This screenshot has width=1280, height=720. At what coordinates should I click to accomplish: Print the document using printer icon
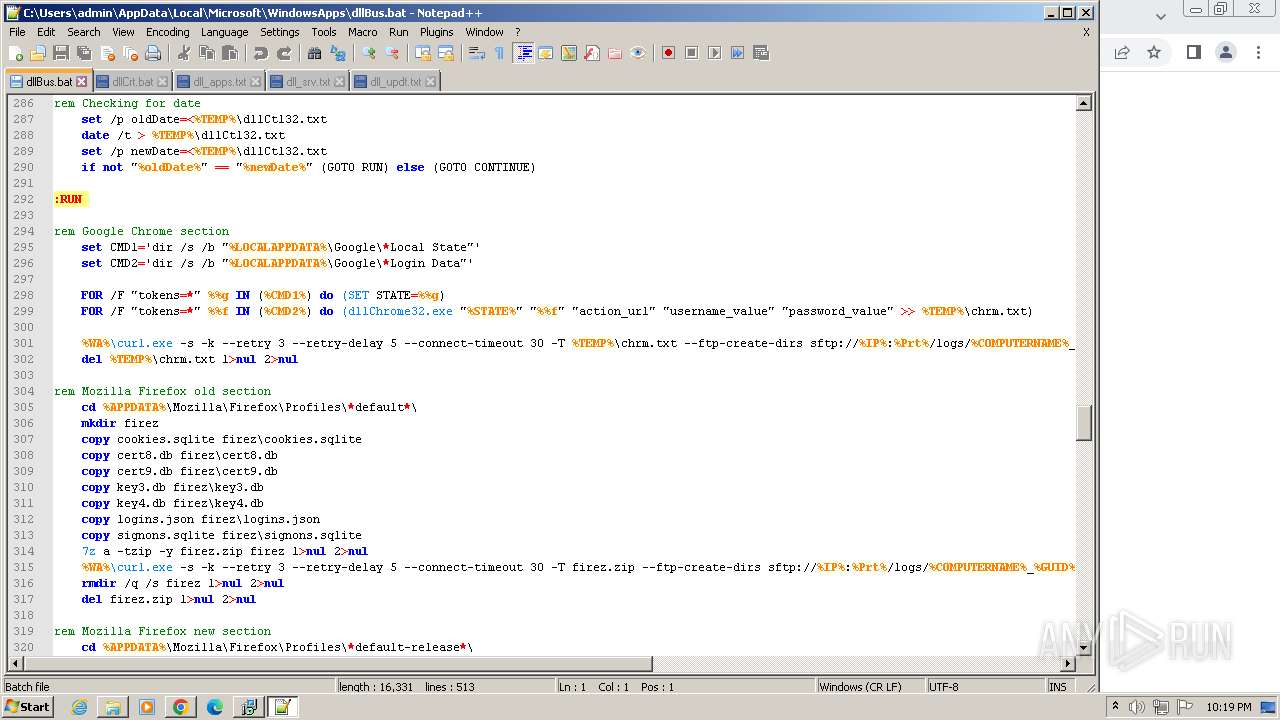153,53
